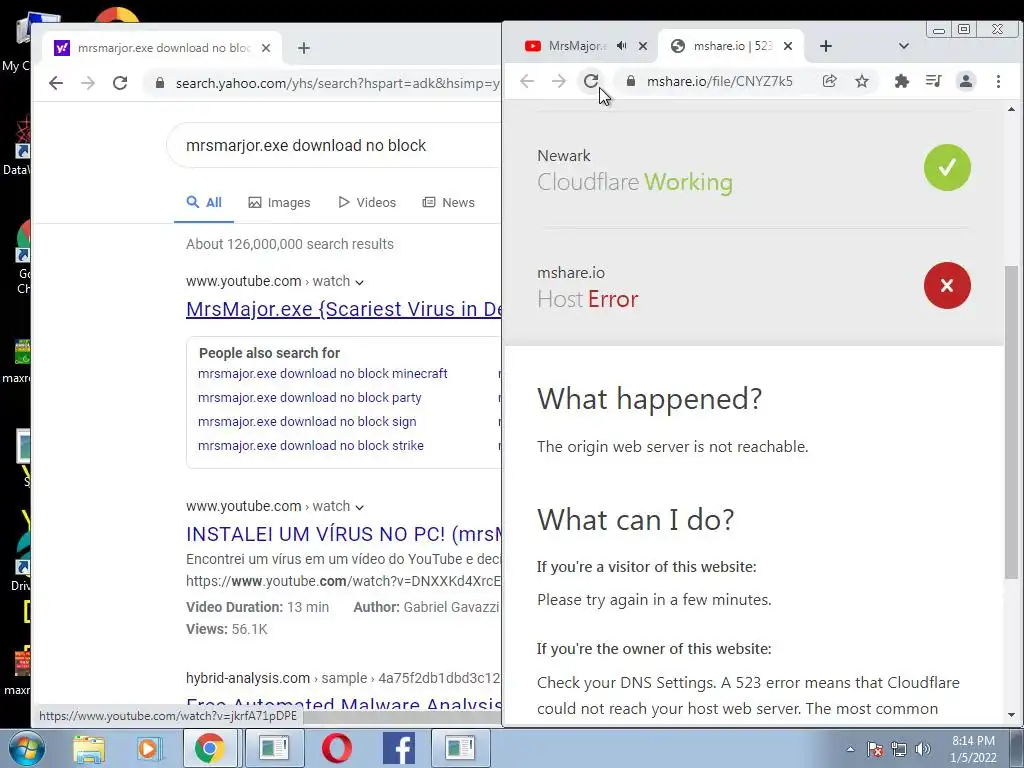This screenshot has height=768, width=1024.
Task: Open the Extensions puzzle icon
Action: pyautogui.click(x=902, y=81)
